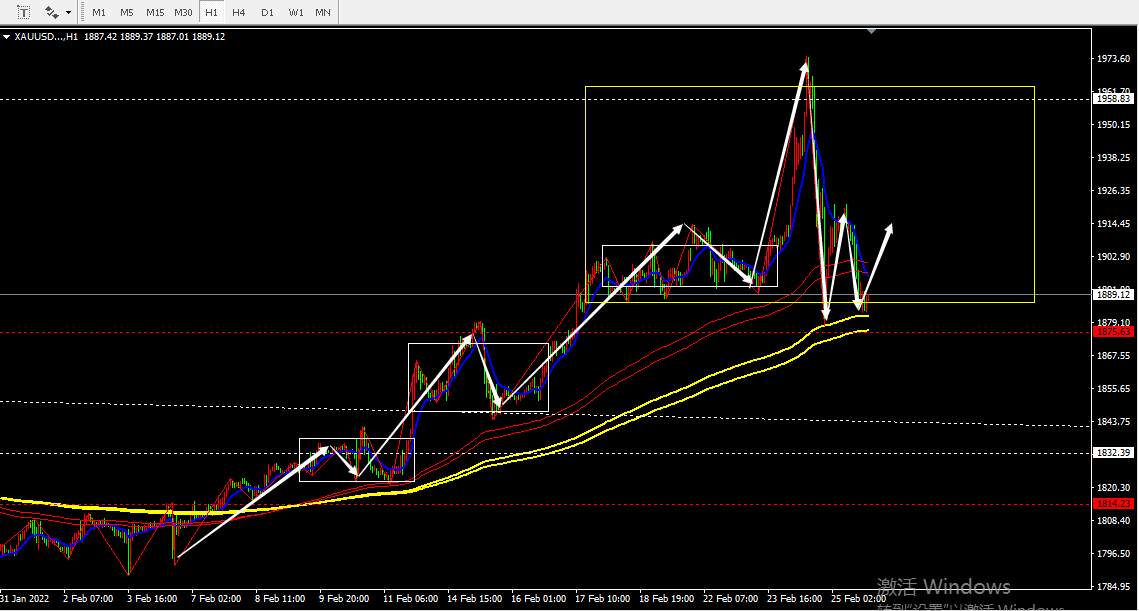Click the 17 Feb 10:00 time label
The height and width of the screenshot is (611, 1139).
[x=602, y=599]
